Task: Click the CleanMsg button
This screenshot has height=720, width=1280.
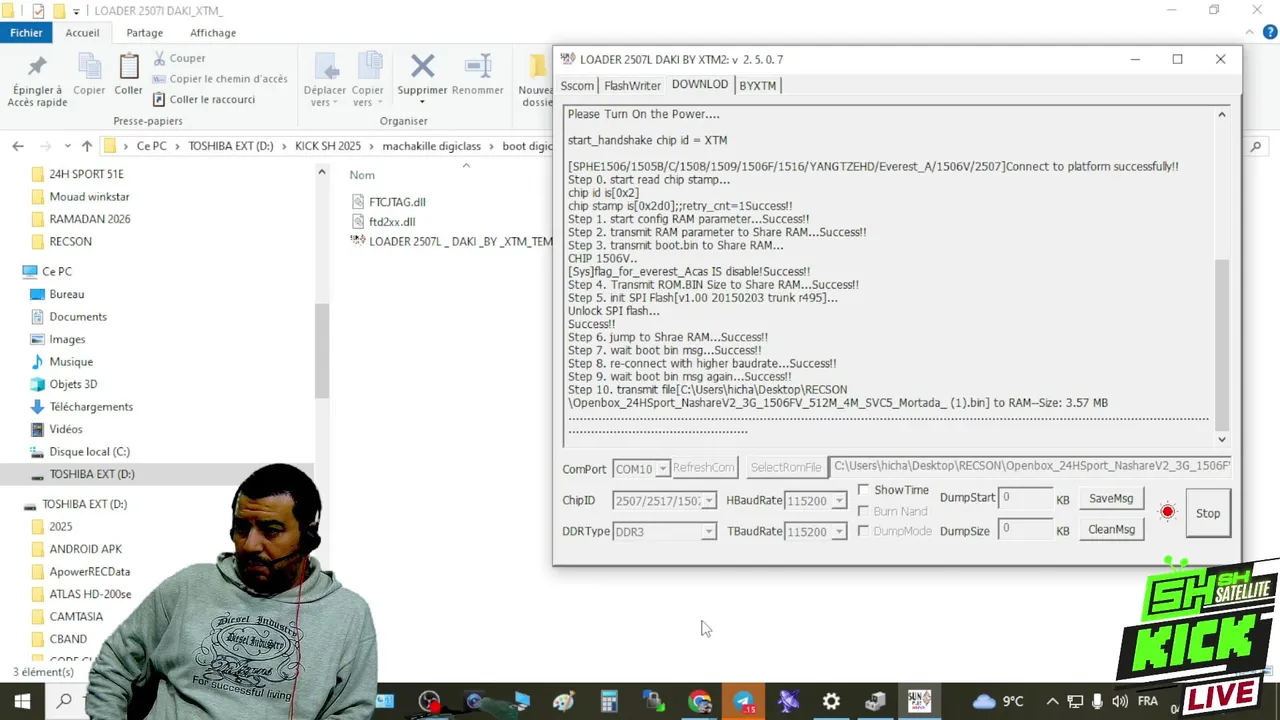Action: click(1111, 529)
